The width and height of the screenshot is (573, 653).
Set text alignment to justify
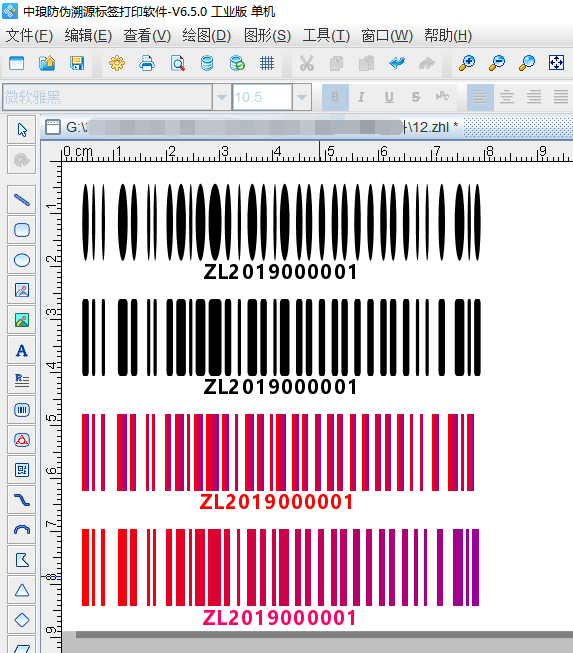pos(561,97)
